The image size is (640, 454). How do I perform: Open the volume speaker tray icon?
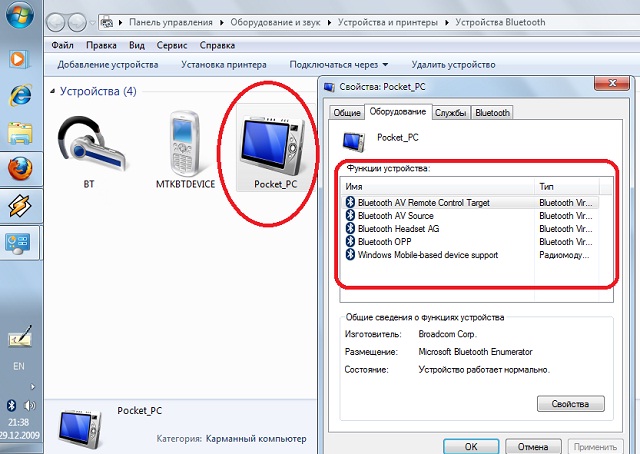click(x=29, y=405)
